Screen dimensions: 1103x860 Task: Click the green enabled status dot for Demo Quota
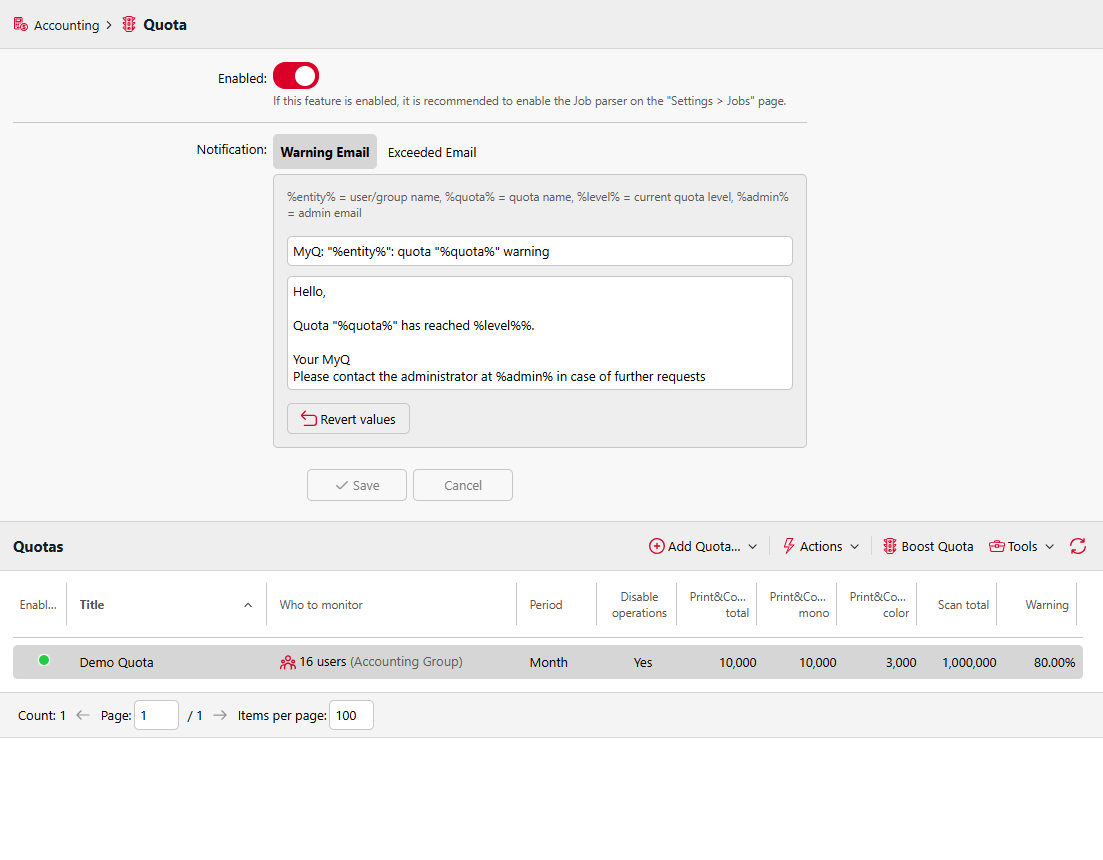(x=44, y=660)
